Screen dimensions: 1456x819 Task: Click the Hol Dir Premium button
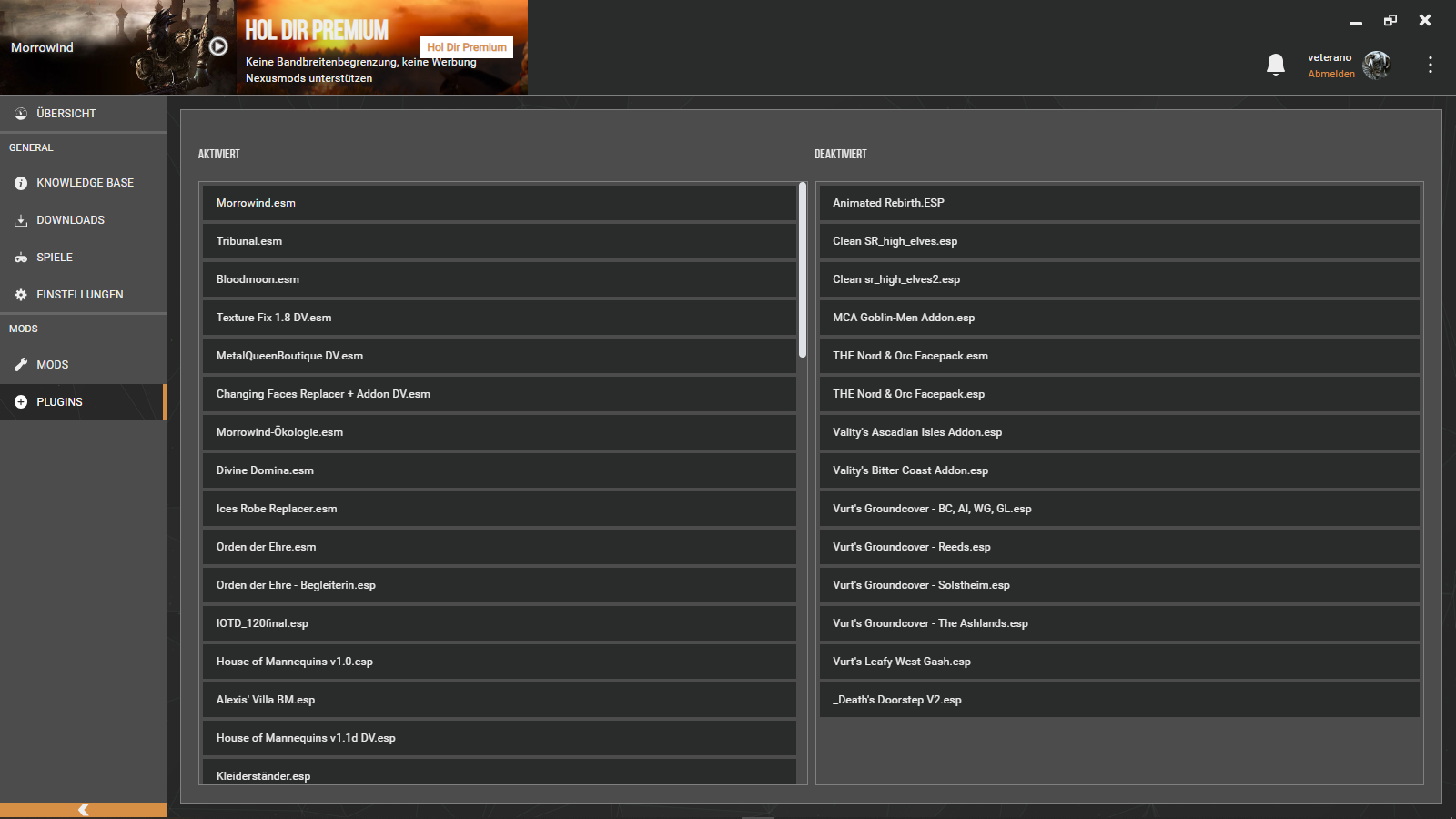click(x=466, y=47)
